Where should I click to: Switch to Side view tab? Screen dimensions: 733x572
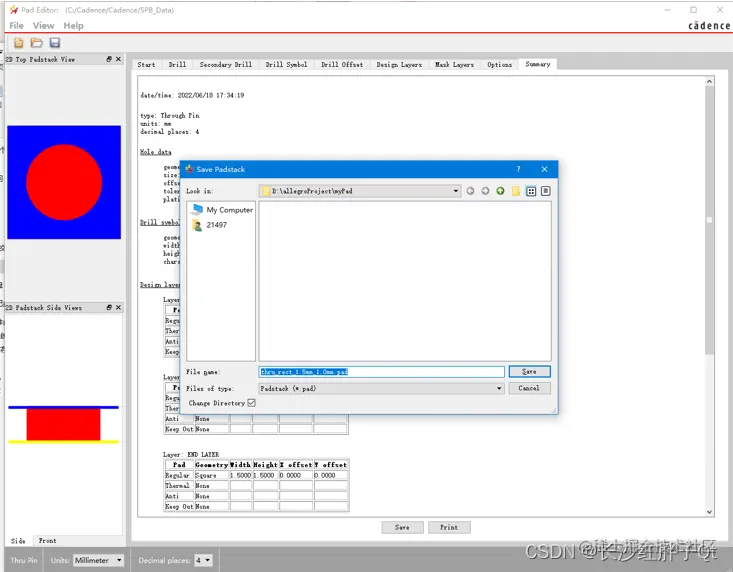[x=18, y=541]
